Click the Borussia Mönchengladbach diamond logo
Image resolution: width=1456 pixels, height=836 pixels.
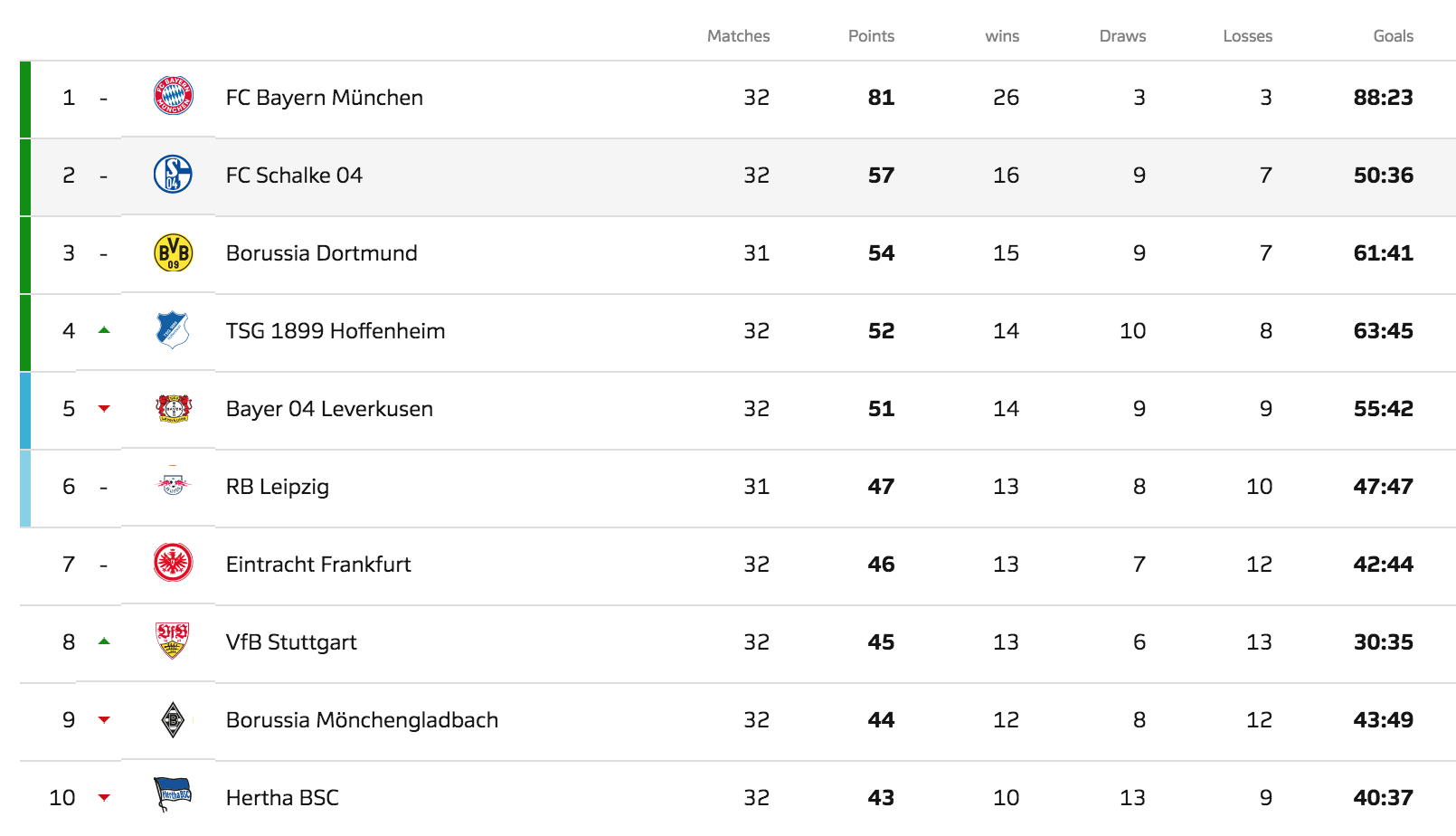point(173,719)
